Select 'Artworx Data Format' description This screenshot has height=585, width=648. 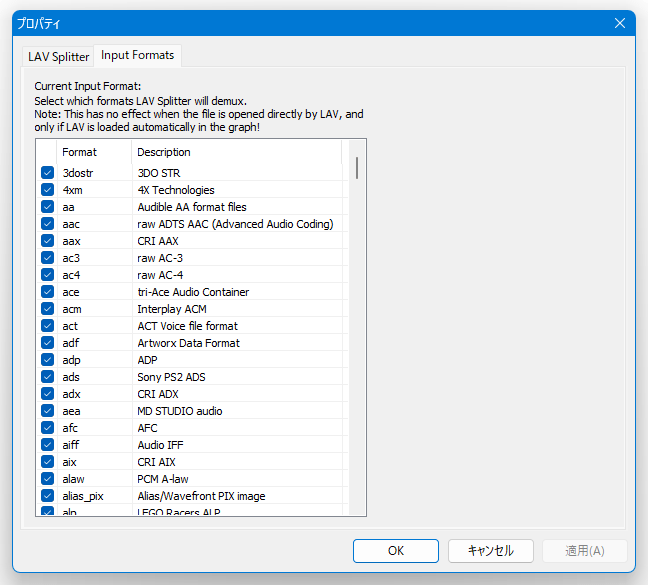[188, 343]
